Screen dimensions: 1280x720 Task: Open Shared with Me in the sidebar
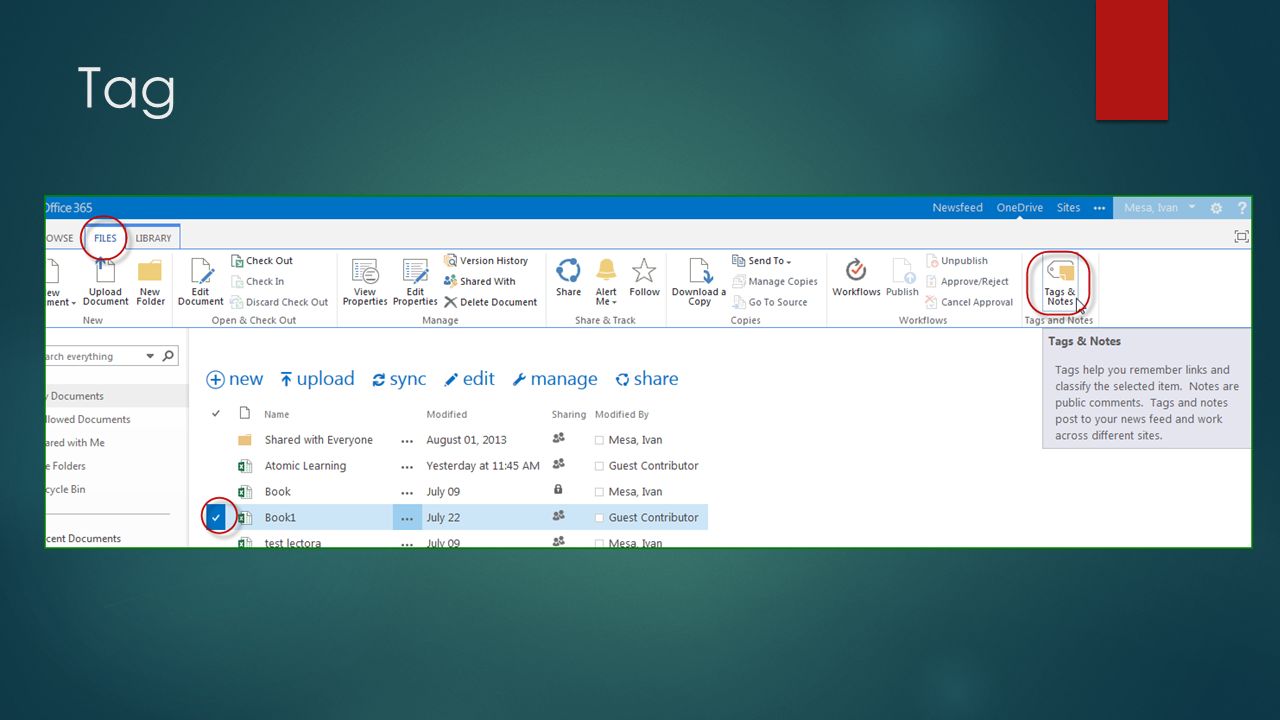click(x=76, y=442)
